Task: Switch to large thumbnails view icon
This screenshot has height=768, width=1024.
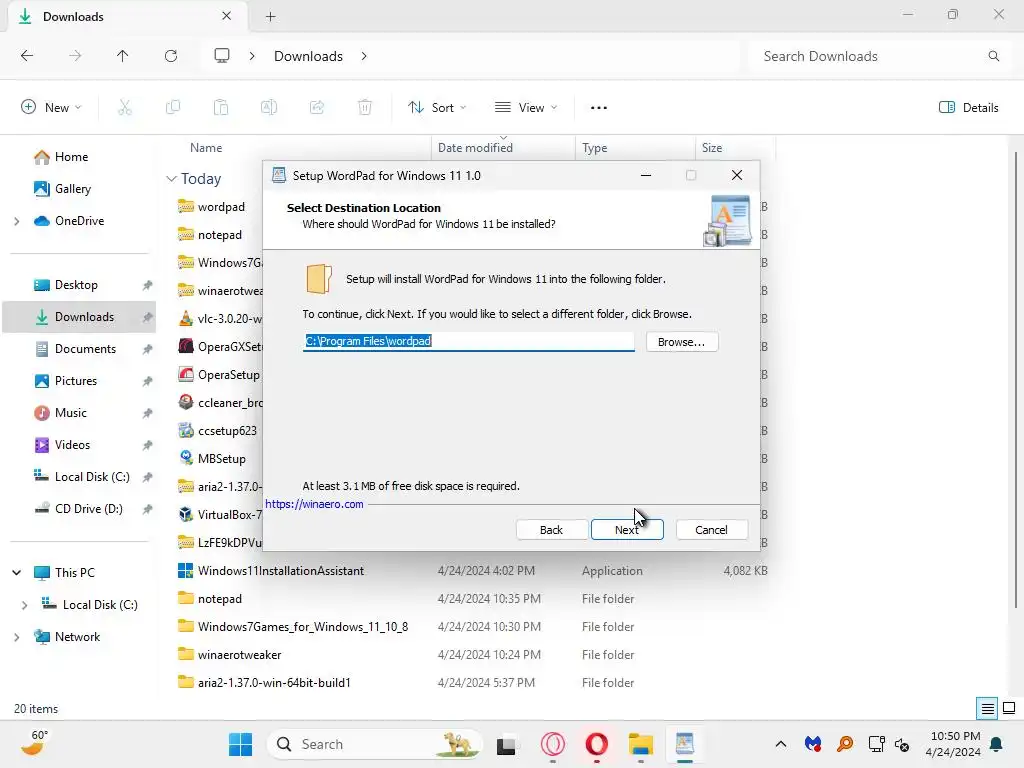Action: pos(1009,709)
